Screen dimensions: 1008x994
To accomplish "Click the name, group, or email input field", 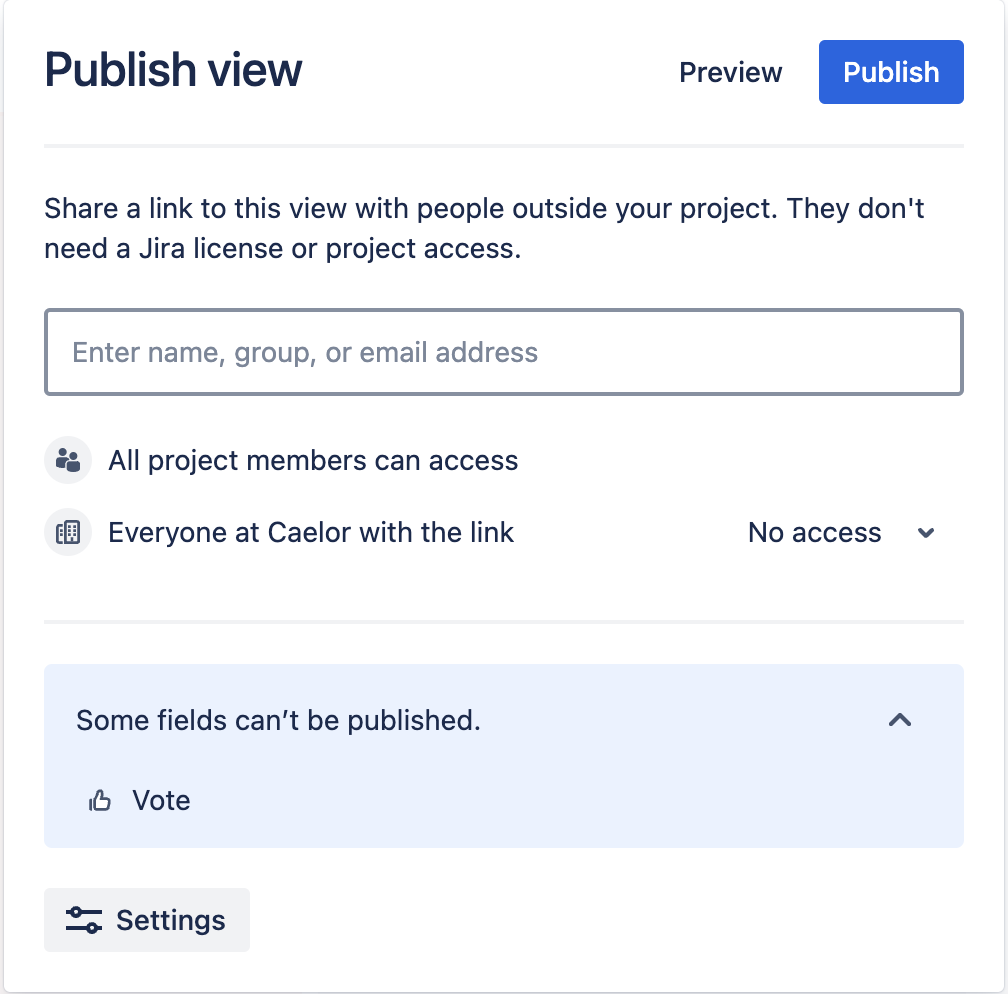I will pyautogui.click(x=503, y=352).
